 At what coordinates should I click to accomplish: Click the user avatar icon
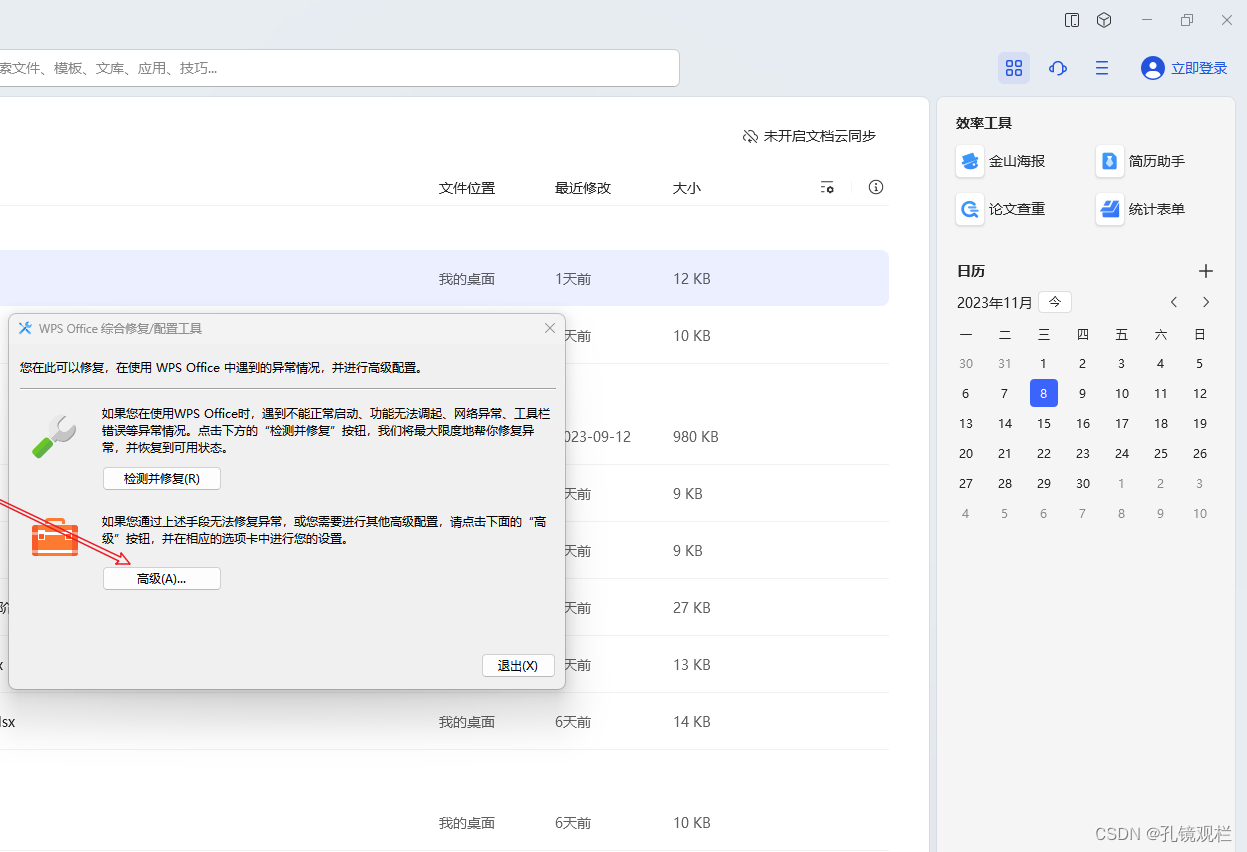(1153, 68)
